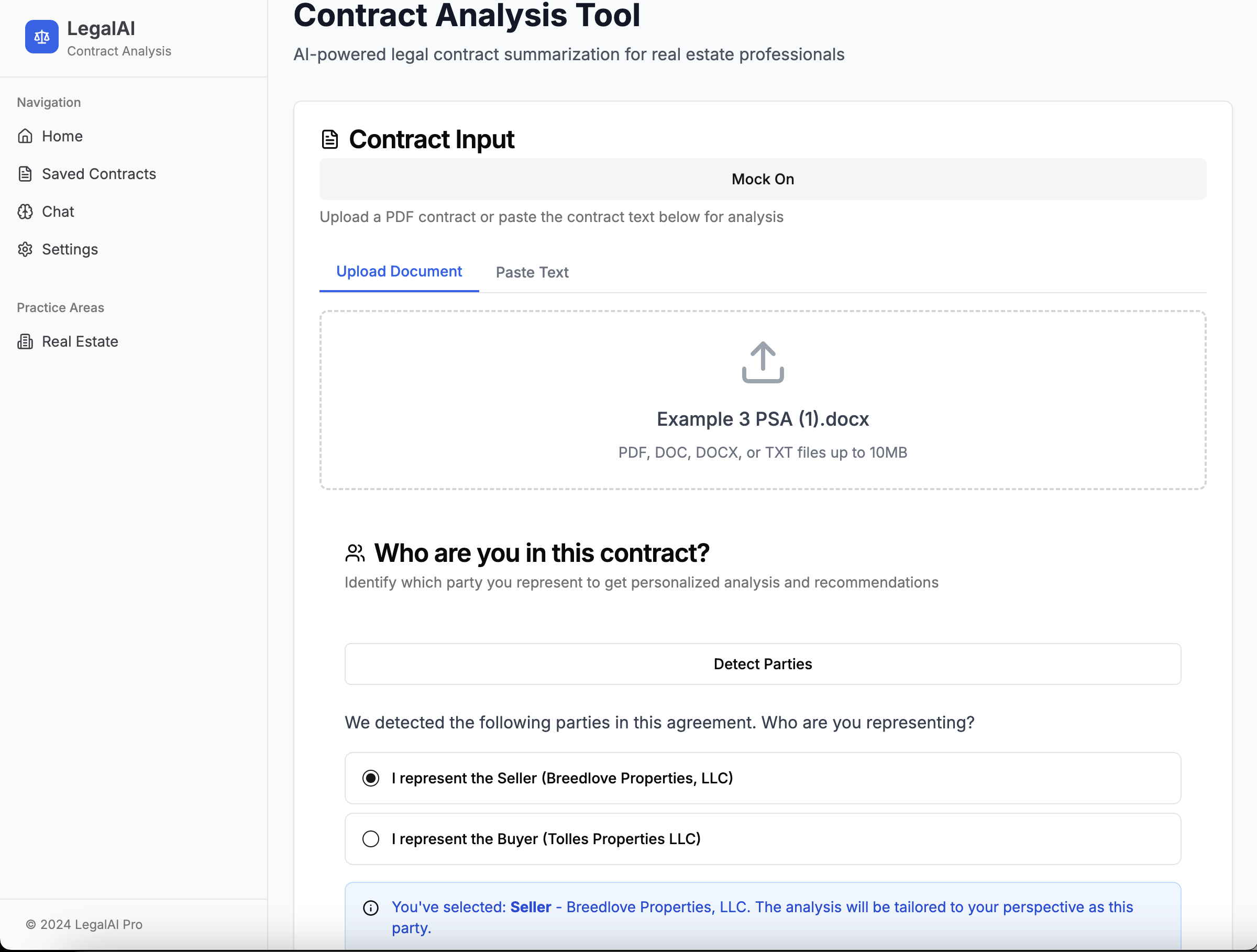This screenshot has width=1257, height=952.
Task: Select the Home house icon in sidebar
Action: [x=26, y=136]
